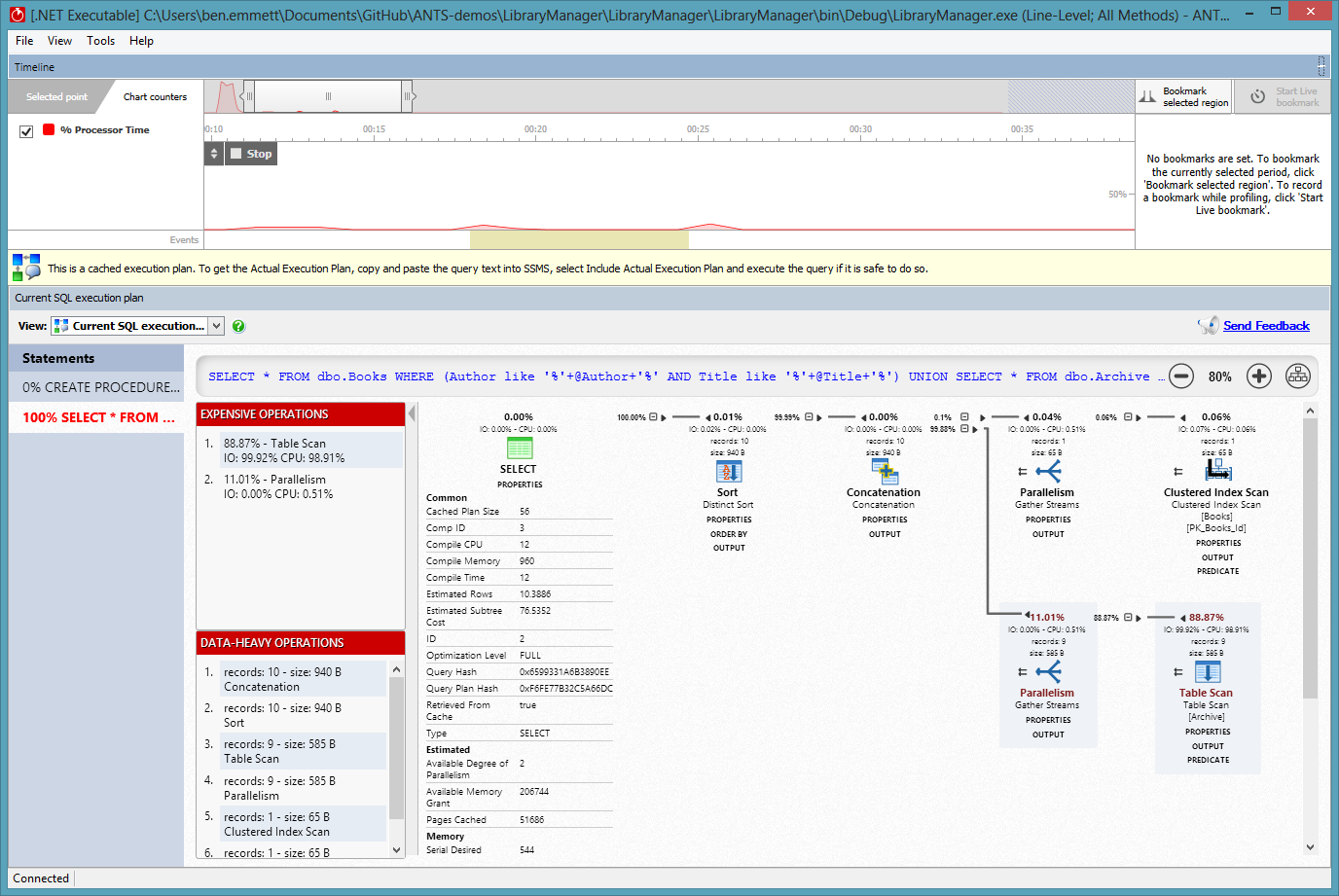Expand OUTPUT under the Sort node
This screenshot has height=896, width=1339.
(x=729, y=548)
